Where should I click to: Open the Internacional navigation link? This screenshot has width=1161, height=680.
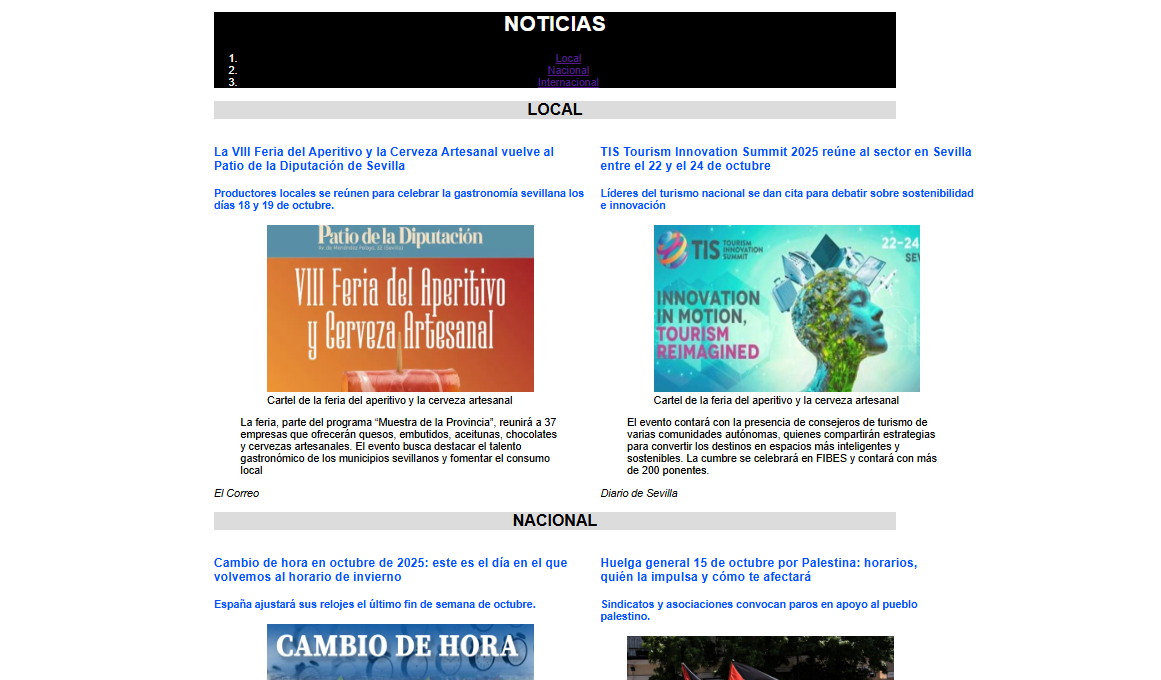[568, 82]
